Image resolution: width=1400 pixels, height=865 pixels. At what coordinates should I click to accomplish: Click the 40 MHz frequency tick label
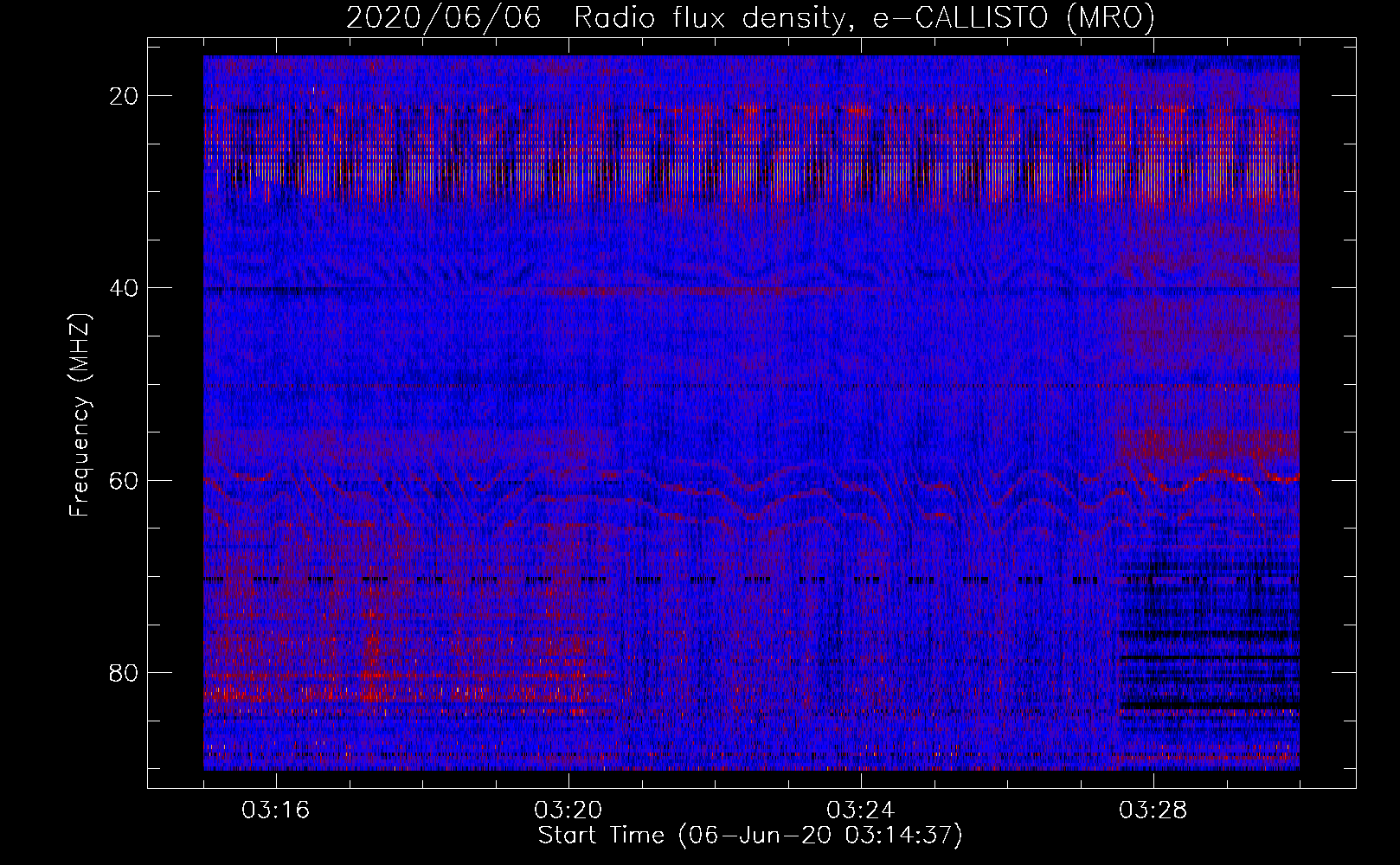click(125, 288)
